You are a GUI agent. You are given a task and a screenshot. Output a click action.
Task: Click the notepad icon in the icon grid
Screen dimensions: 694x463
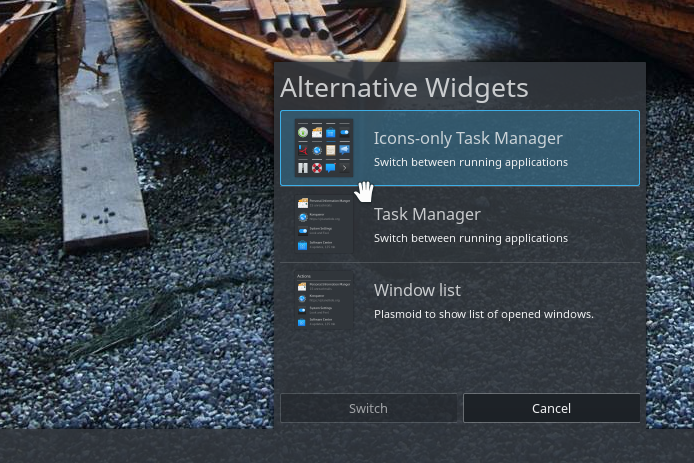pos(331,150)
